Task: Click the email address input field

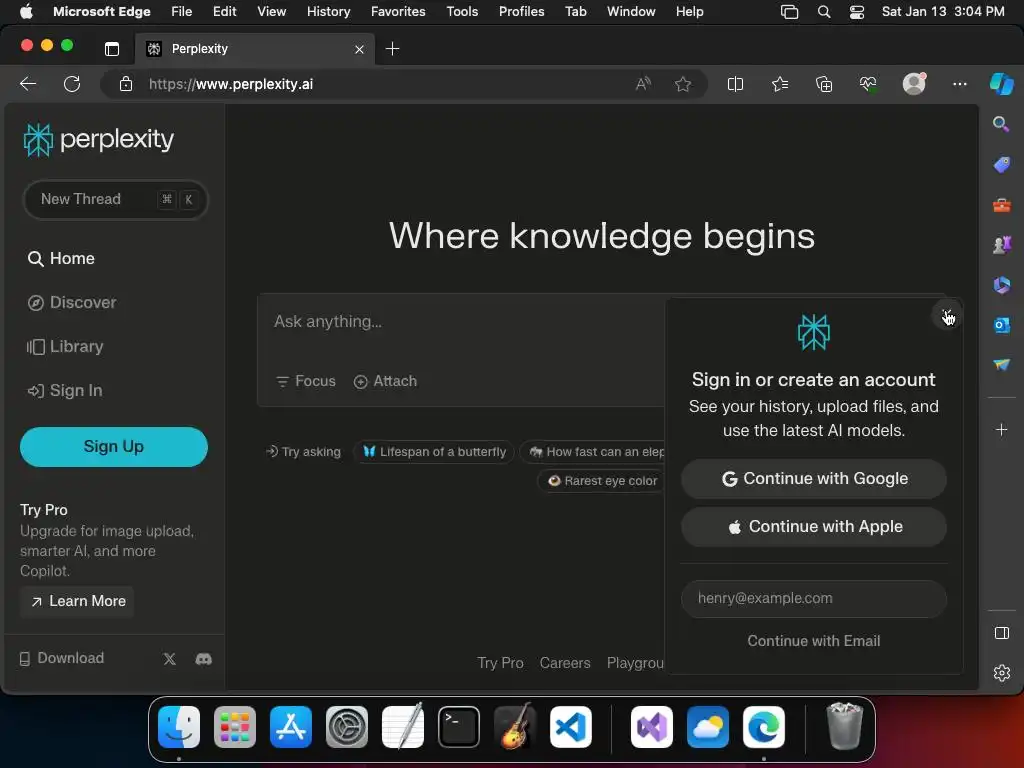Action: (814, 599)
